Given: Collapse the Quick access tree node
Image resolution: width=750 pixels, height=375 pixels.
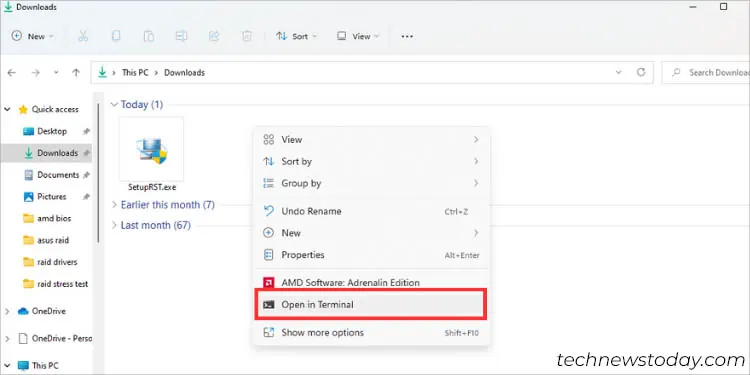Looking at the screenshot, I should (x=7, y=110).
